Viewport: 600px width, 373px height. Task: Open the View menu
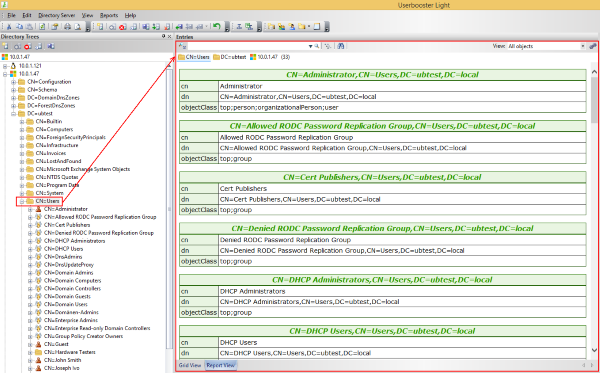click(x=87, y=16)
